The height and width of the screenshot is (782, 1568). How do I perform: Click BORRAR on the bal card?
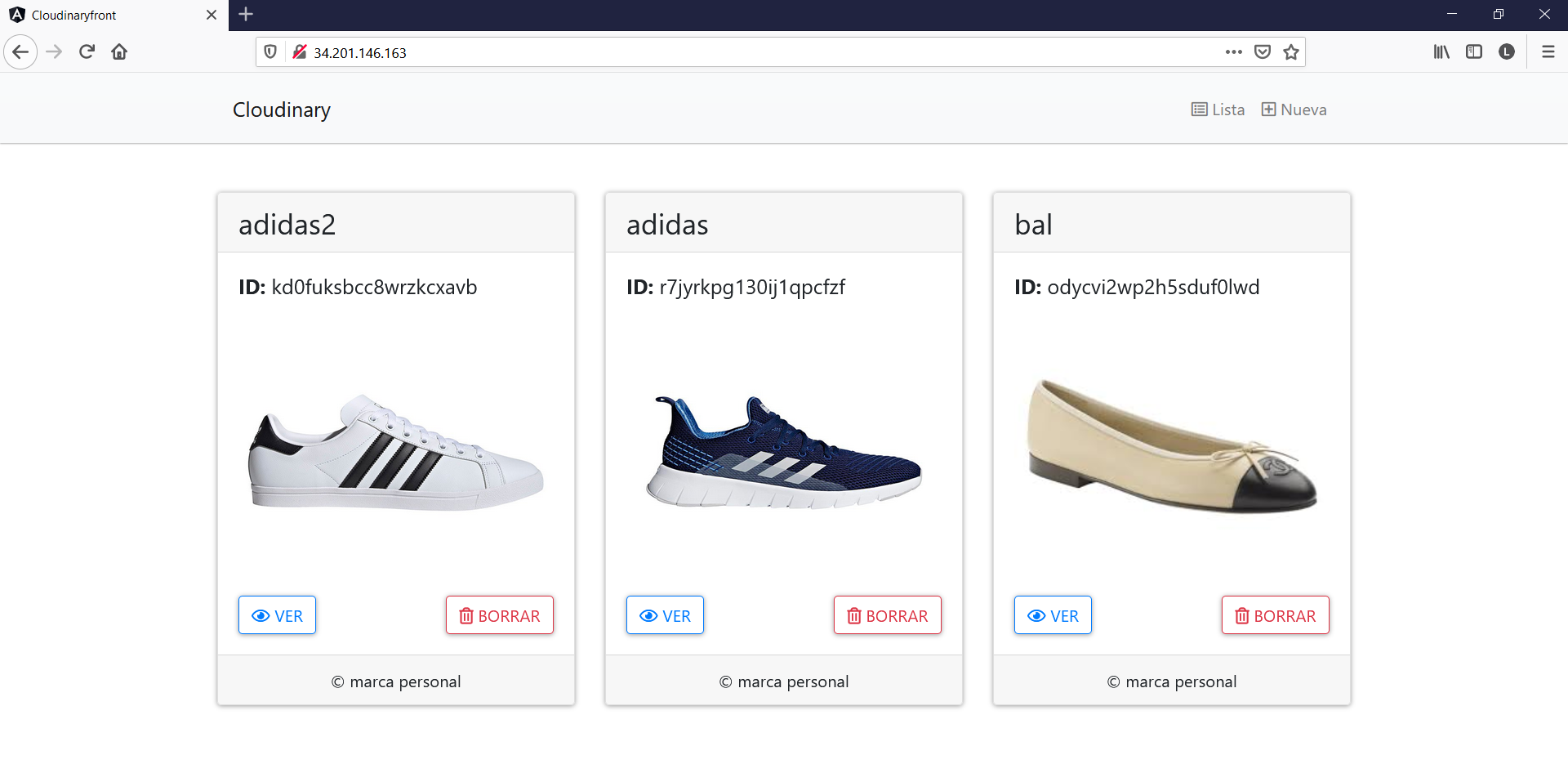1275,615
